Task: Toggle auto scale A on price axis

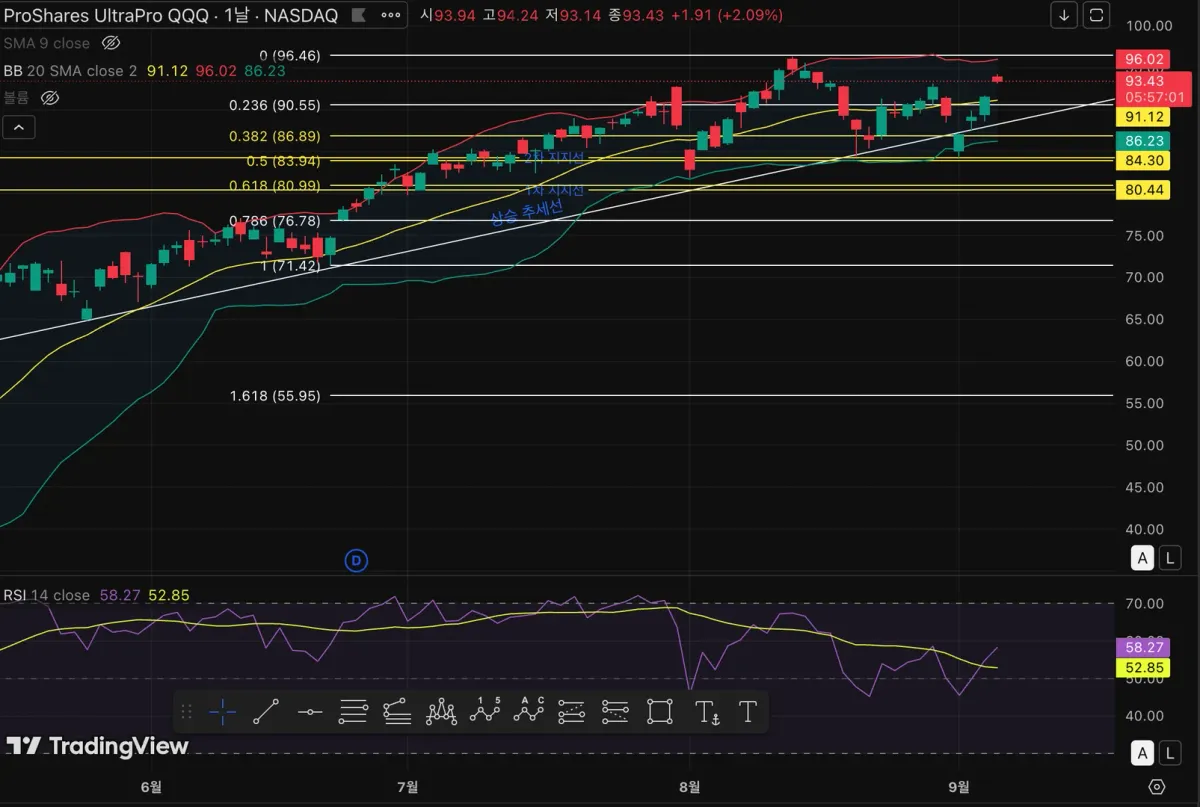Action: (x=1143, y=558)
